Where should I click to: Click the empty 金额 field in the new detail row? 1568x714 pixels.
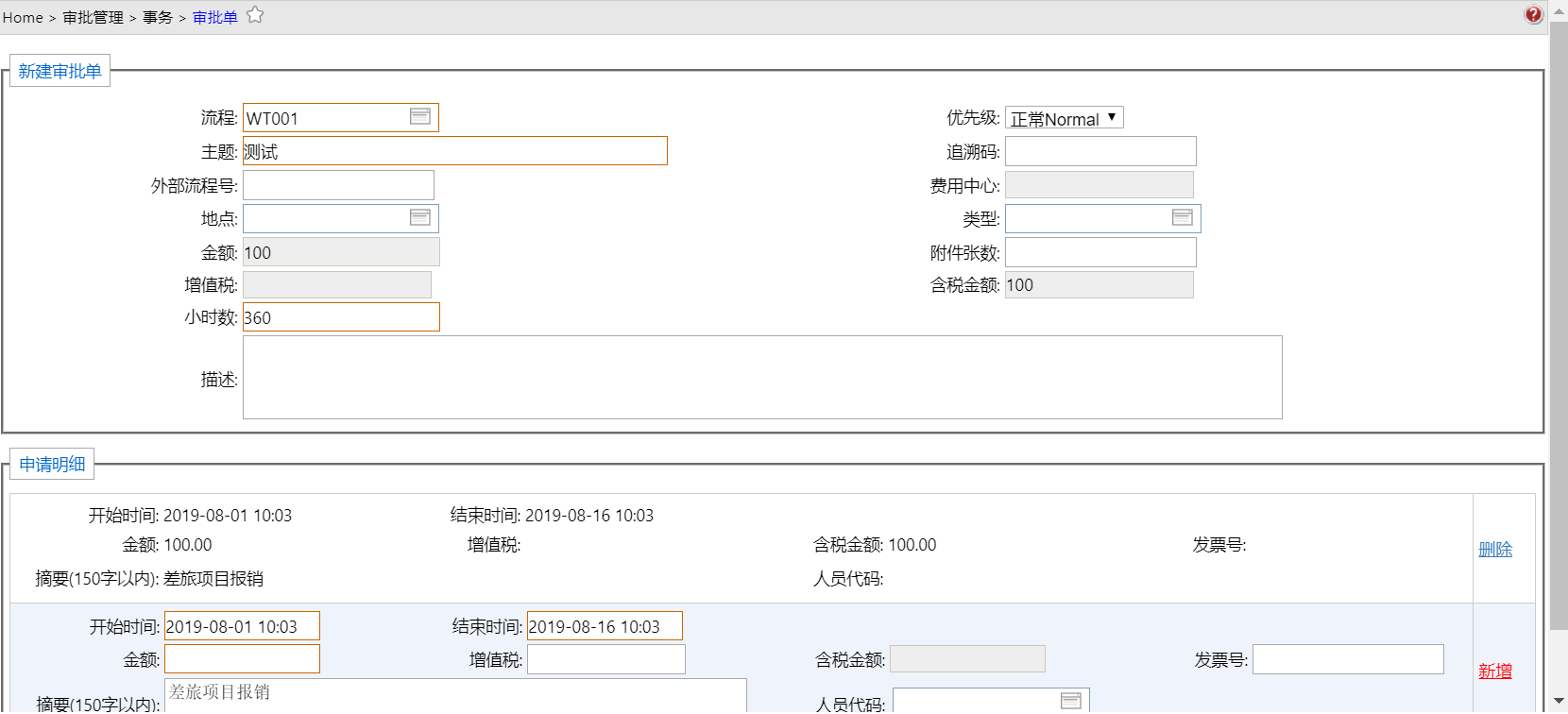[x=242, y=659]
